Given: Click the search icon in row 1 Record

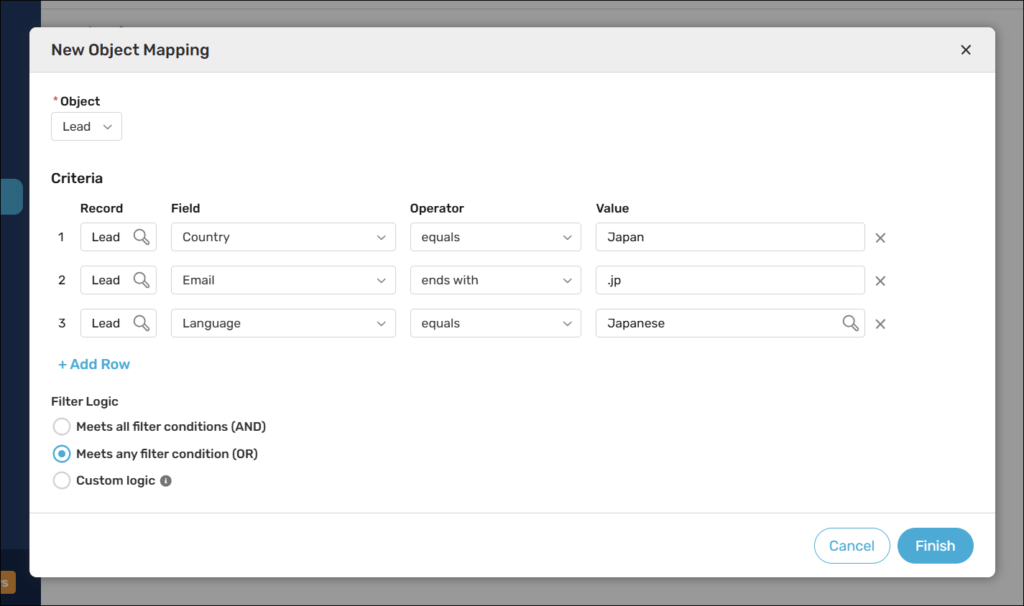Looking at the screenshot, I should coord(142,237).
